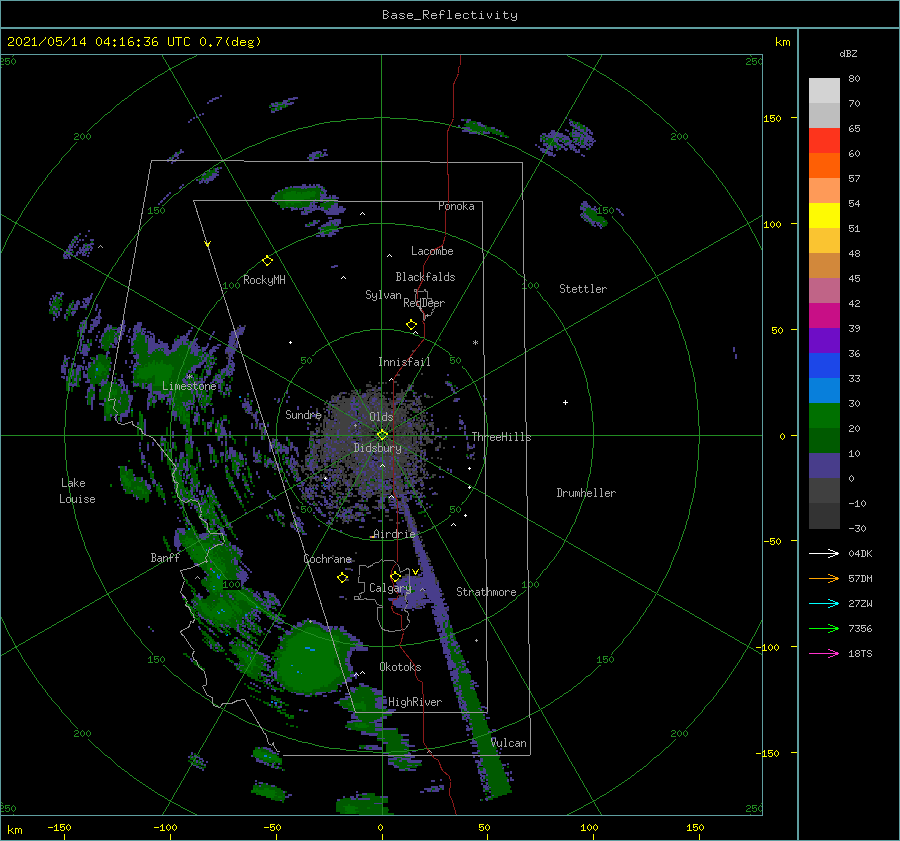This screenshot has width=900, height=841.
Task: Click the Stettler label
Action: [x=583, y=289]
